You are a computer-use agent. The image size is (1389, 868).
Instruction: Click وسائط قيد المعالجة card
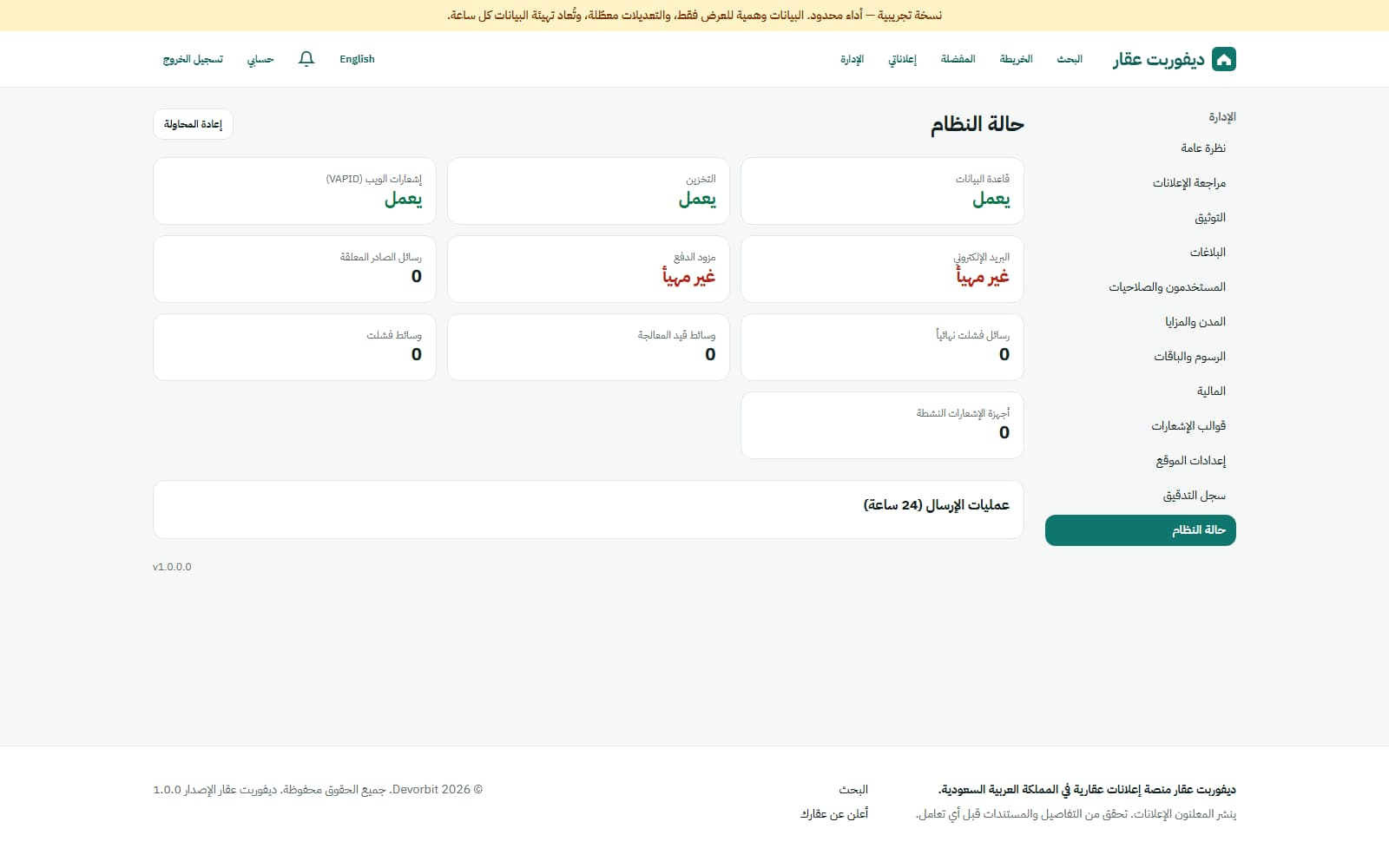589,347
